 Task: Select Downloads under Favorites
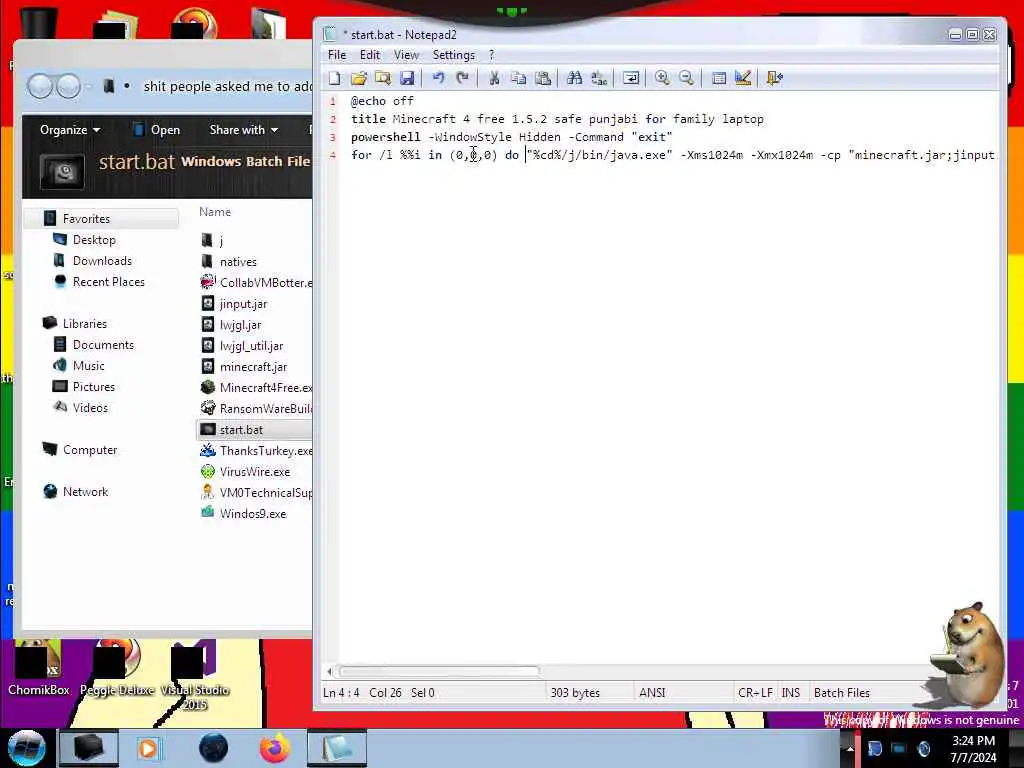(x=102, y=261)
